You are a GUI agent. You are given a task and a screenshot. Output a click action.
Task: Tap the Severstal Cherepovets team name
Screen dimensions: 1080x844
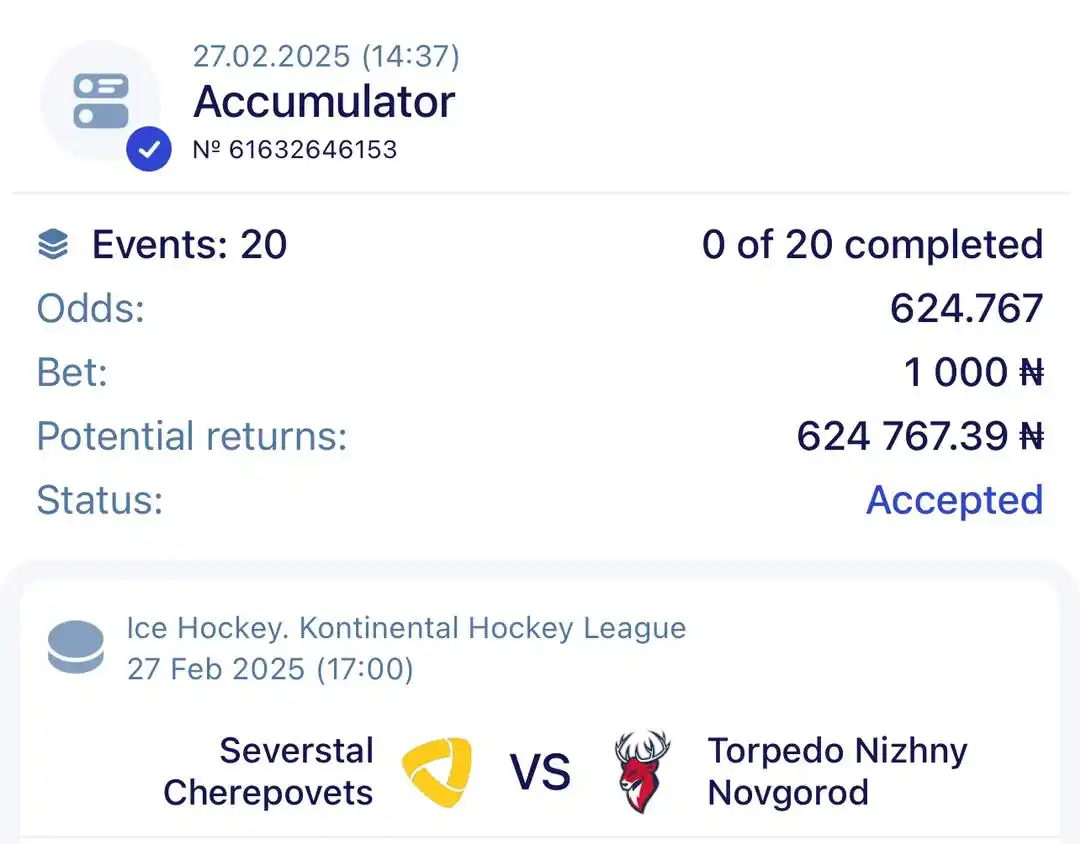(x=269, y=772)
